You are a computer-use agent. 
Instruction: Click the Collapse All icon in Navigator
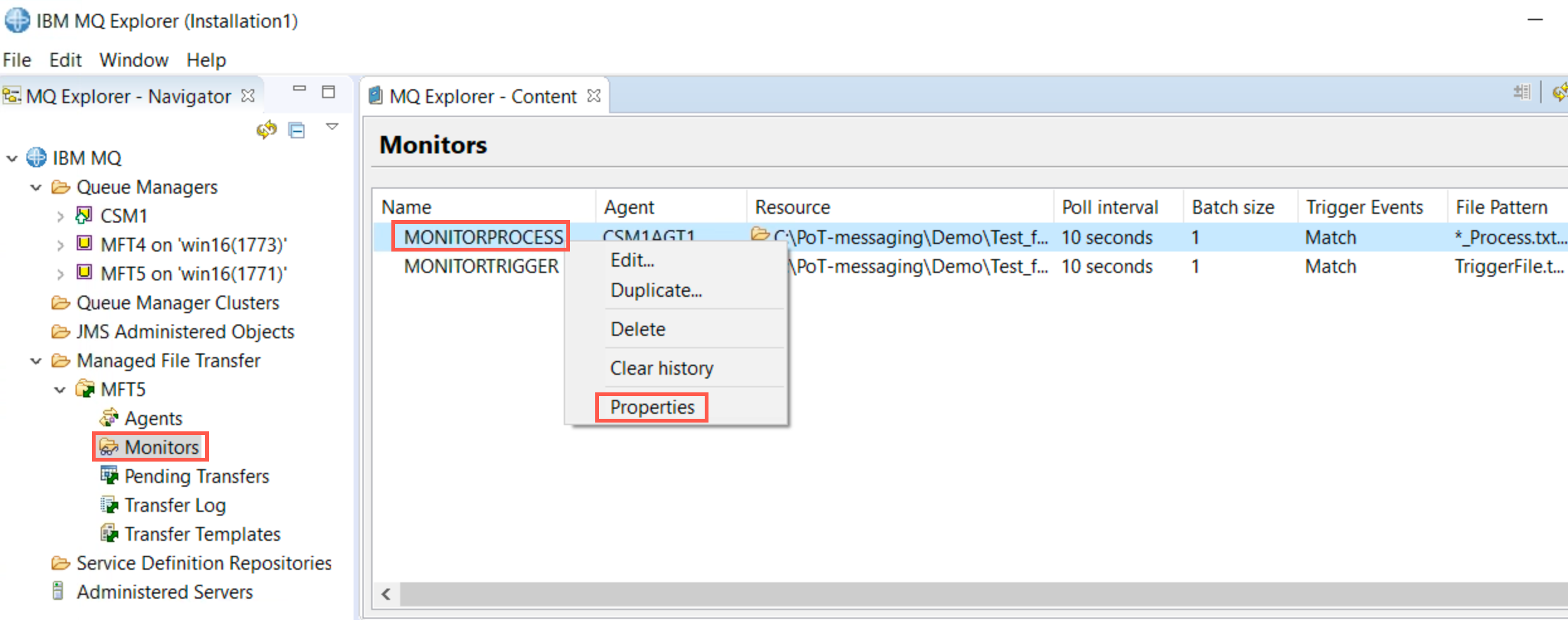pos(296,130)
